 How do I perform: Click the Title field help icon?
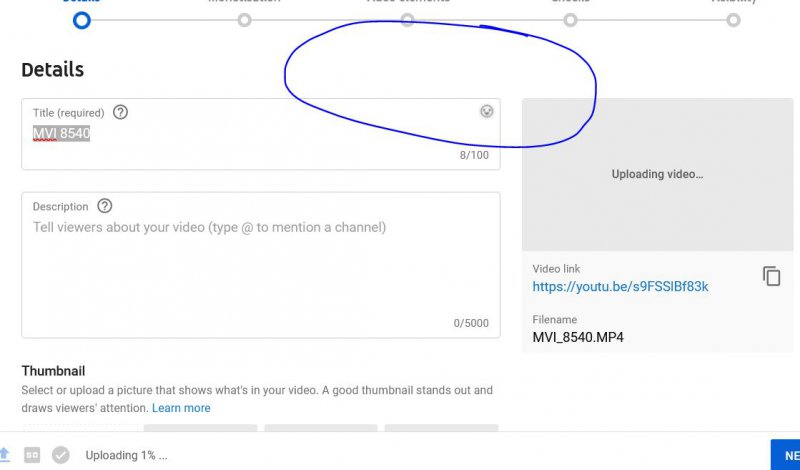(121, 112)
